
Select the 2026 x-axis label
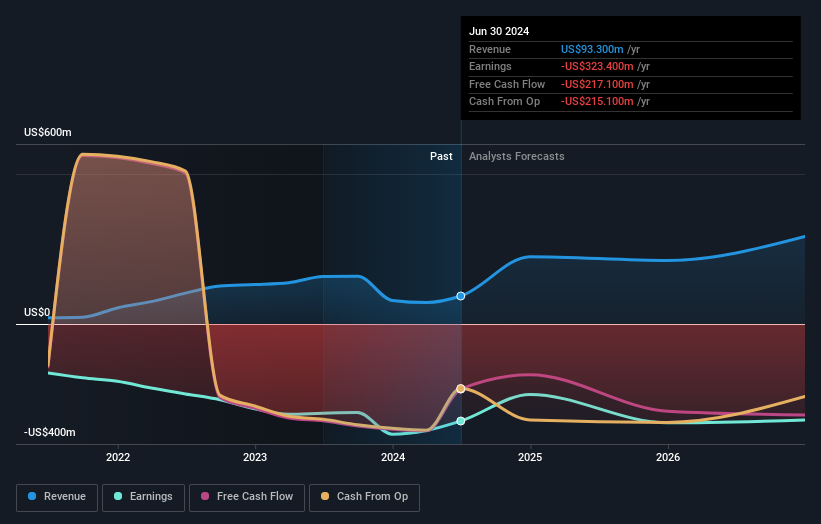668,458
